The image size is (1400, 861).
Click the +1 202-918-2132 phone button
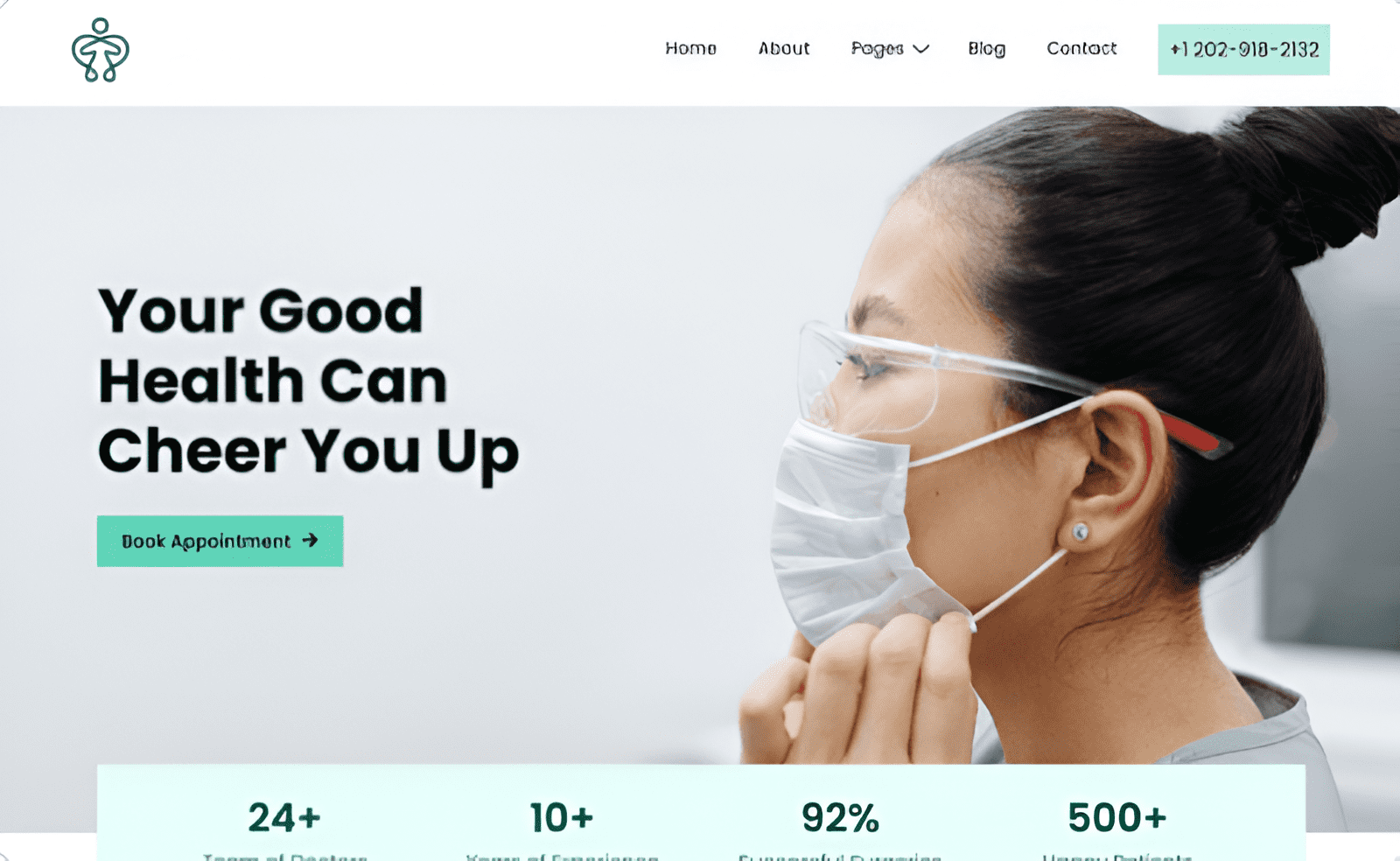click(1243, 50)
